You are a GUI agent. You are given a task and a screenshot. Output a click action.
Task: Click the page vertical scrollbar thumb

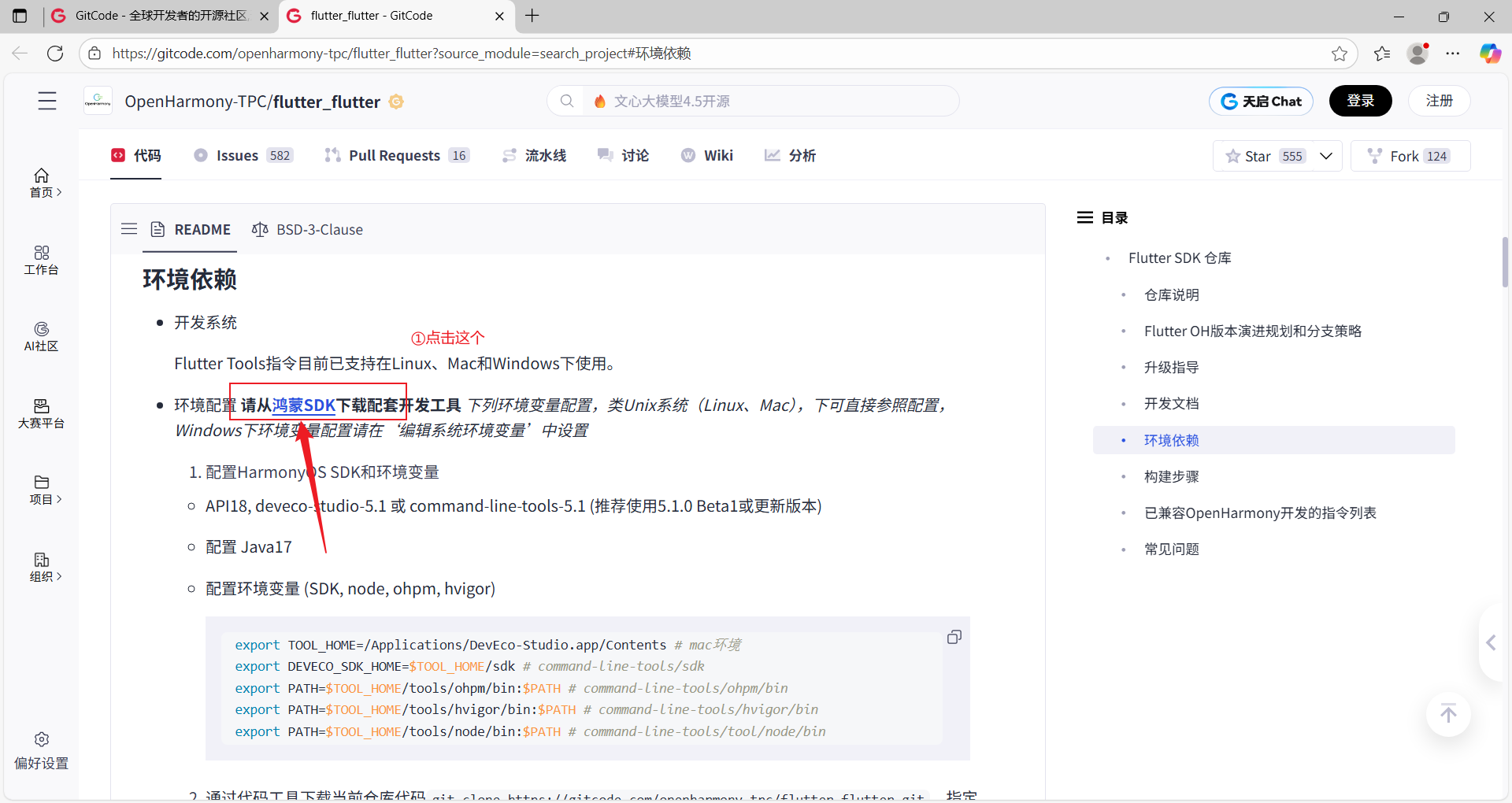(1505, 262)
